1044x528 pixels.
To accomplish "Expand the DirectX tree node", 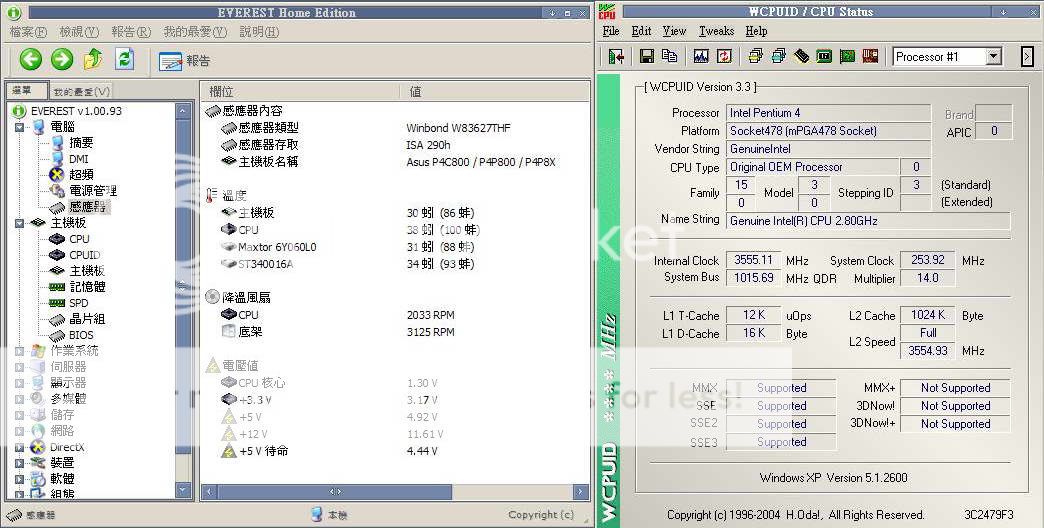I will tap(20, 447).
